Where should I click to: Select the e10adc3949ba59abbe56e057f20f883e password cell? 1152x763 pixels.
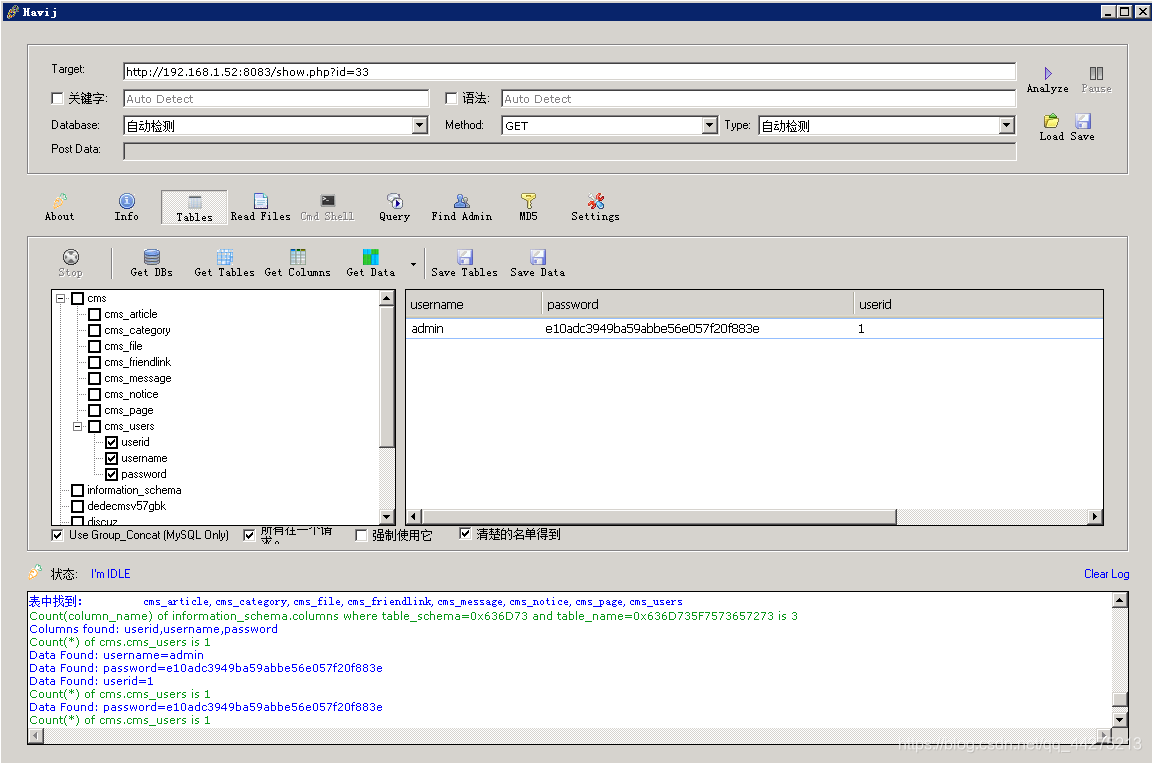click(652, 328)
